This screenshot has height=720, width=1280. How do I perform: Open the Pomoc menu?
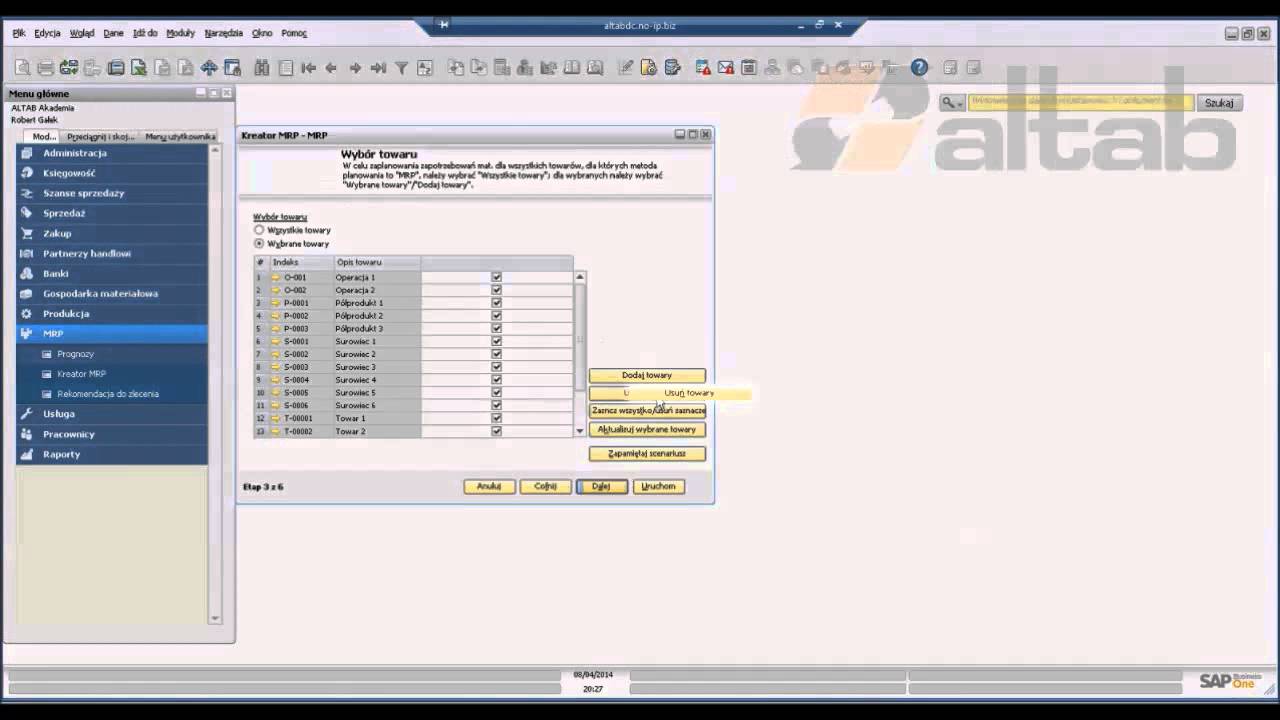coord(294,33)
